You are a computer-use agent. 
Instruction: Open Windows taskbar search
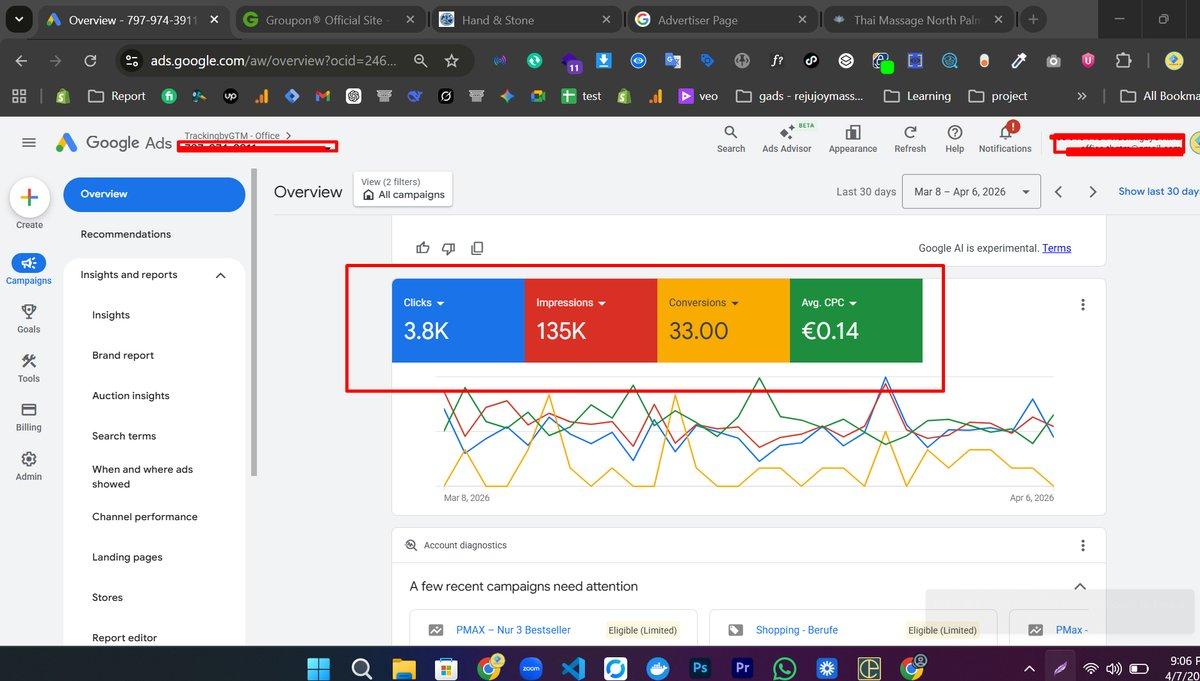pos(362,668)
